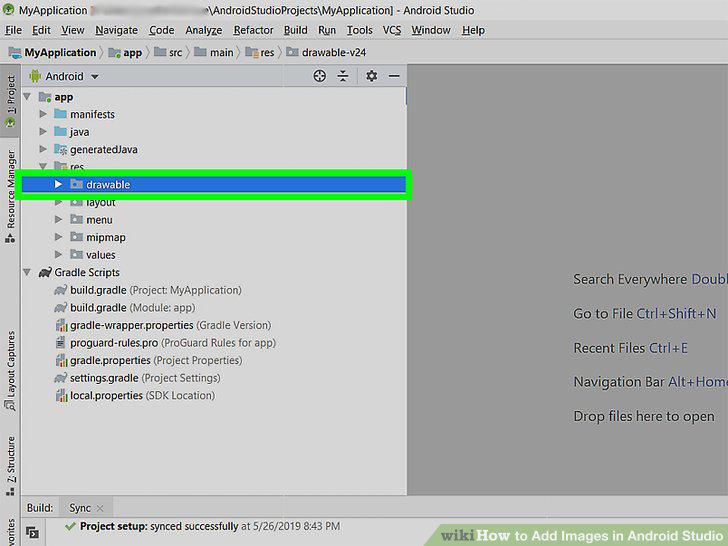Switch to the Sync tab in Build panel
The height and width of the screenshot is (546, 728).
[80, 508]
